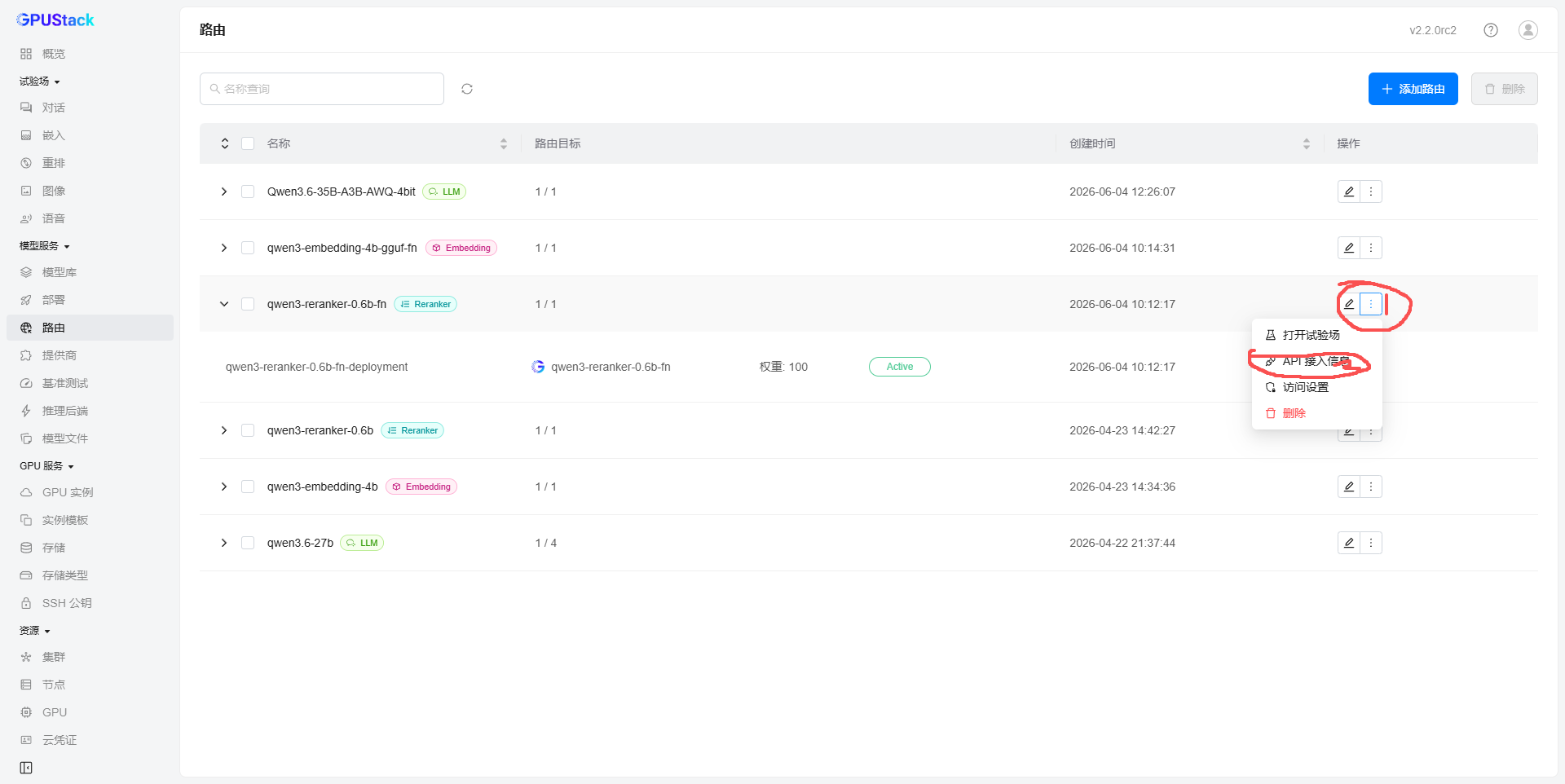Viewport: 1565px width, 784px height.
Task: Open the user account avatar menu
Action: coord(1528,30)
